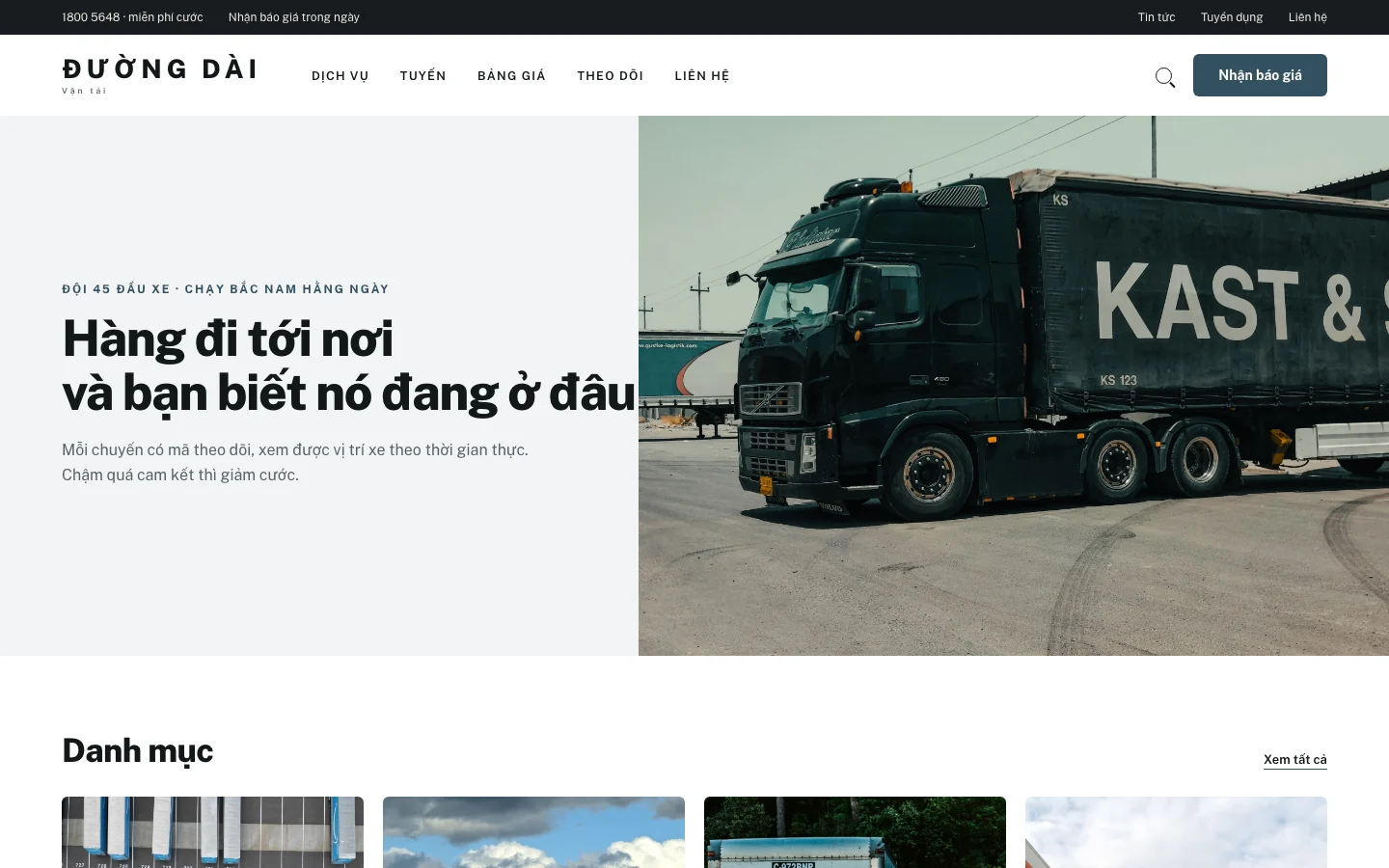Open the DỊCH VỤ menu
This screenshot has height=868, width=1389.
pyautogui.click(x=340, y=76)
